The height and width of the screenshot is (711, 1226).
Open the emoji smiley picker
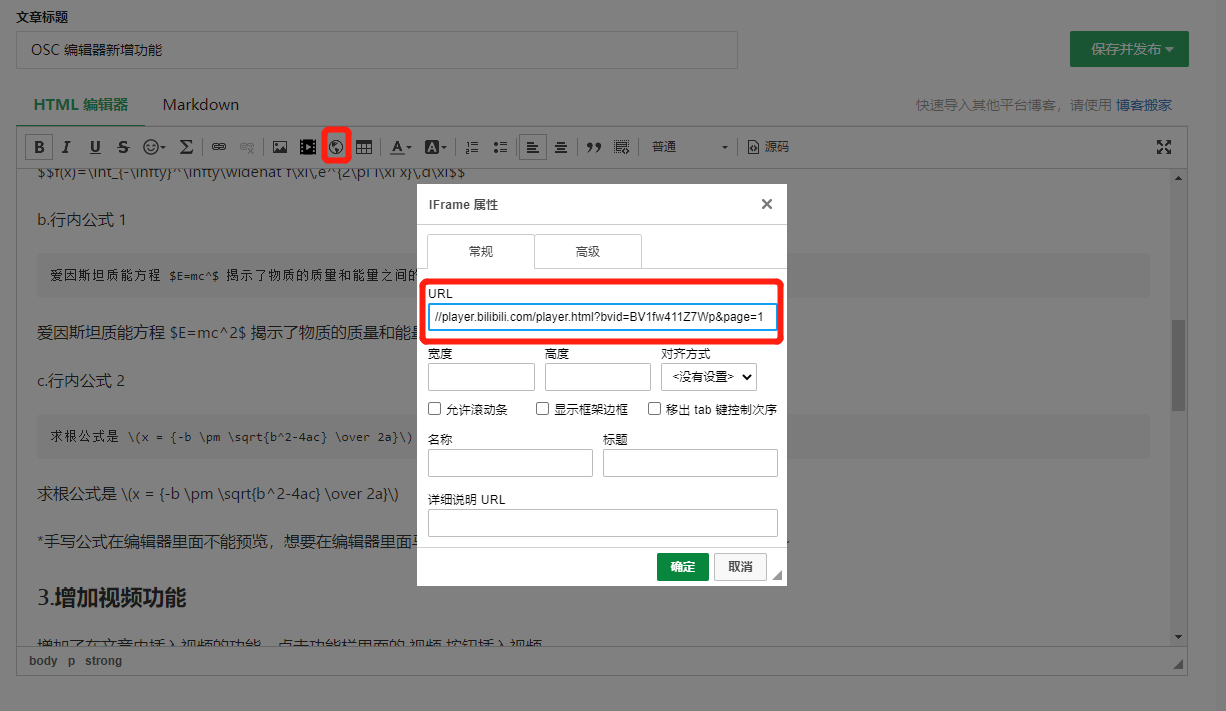point(154,147)
